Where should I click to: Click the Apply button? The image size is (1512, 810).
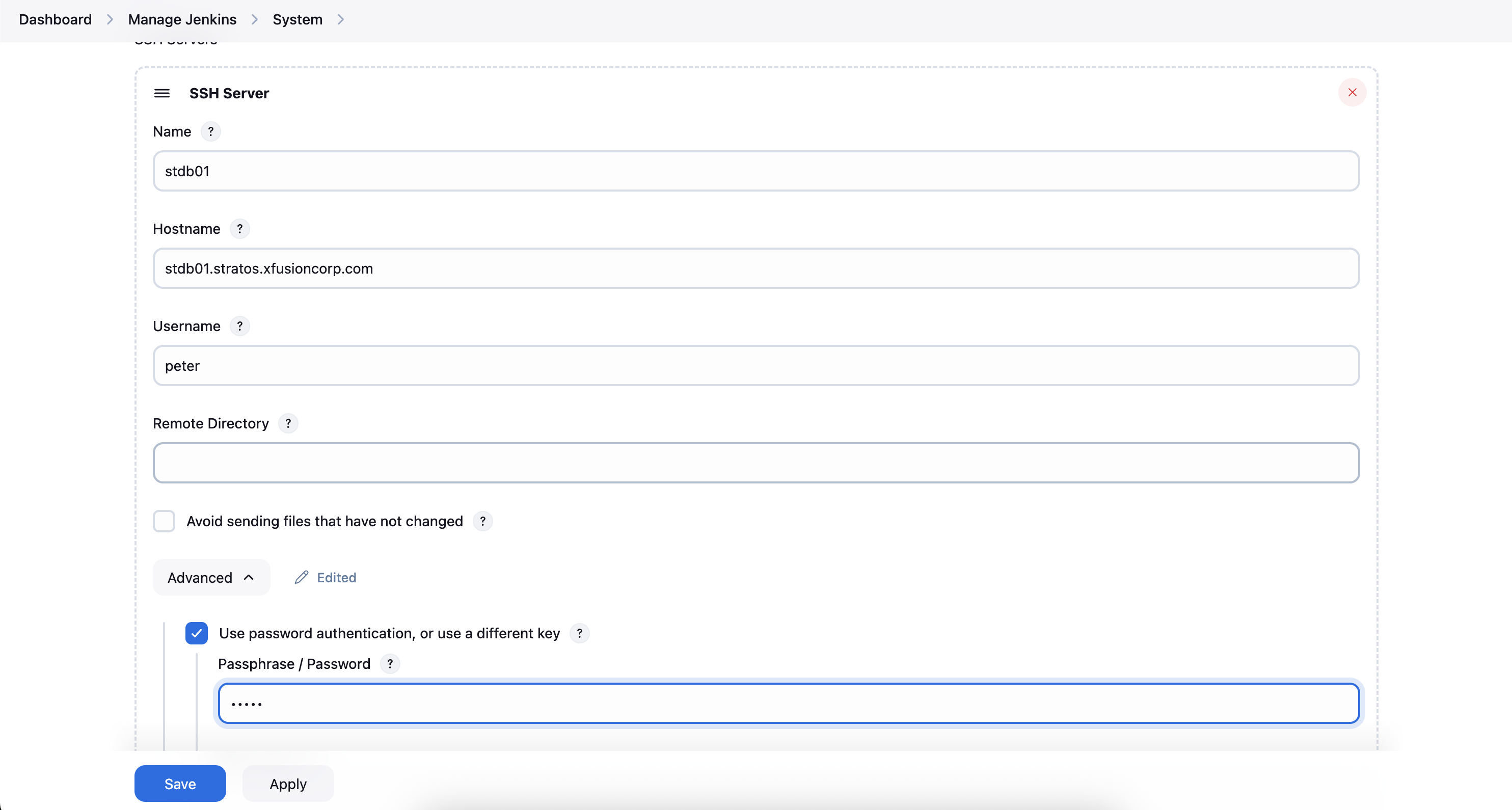[x=288, y=784]
